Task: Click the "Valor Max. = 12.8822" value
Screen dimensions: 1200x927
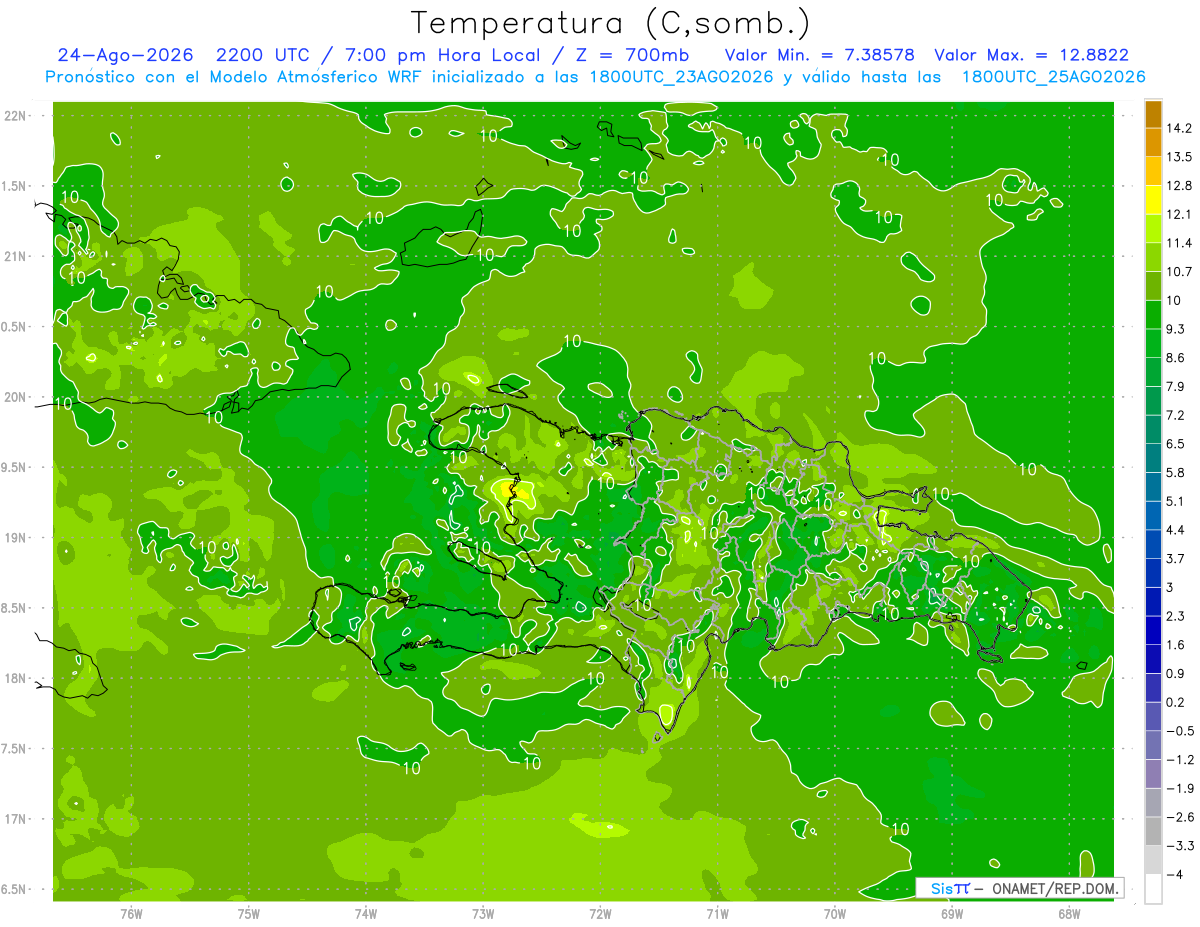Action: coord(1031,56)
